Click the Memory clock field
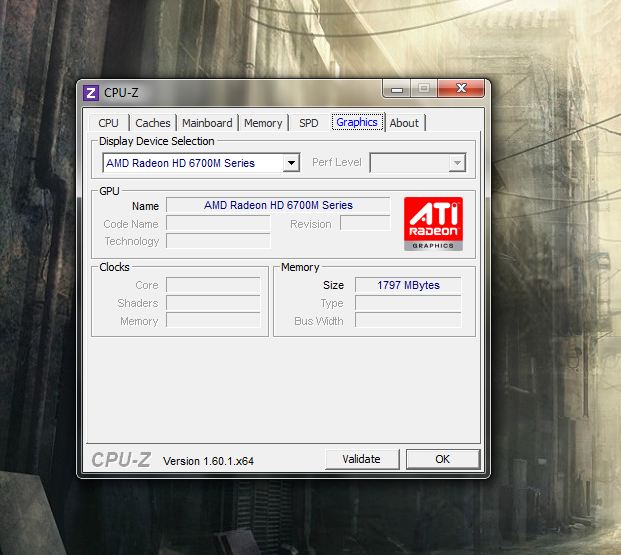This screenshot has width=621, height=555. tap(213, 320)
